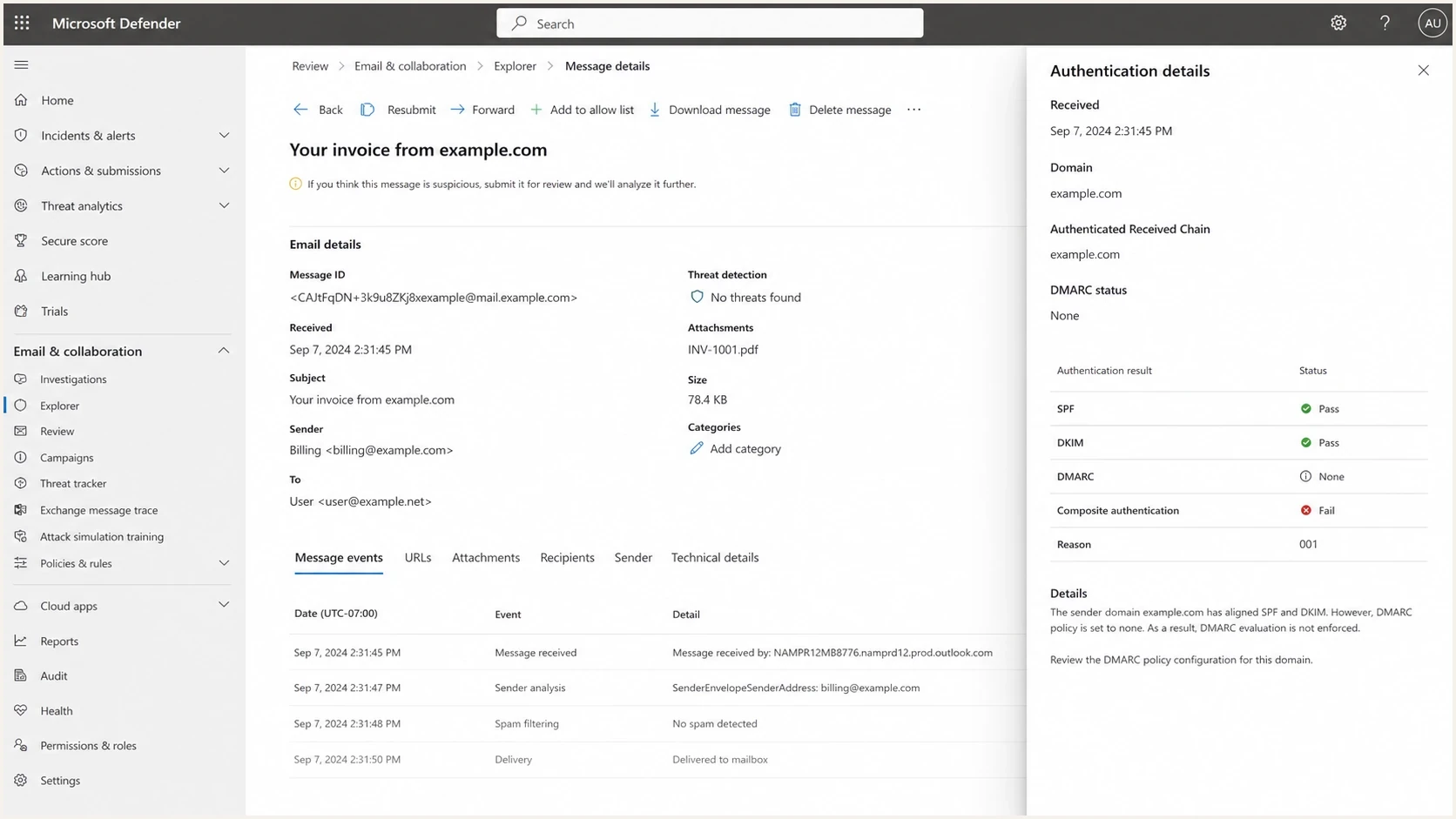The width and height of the screenshot is (1456, 819).
Task: Switch to the Attachments tab
Action: coord(486,557)
